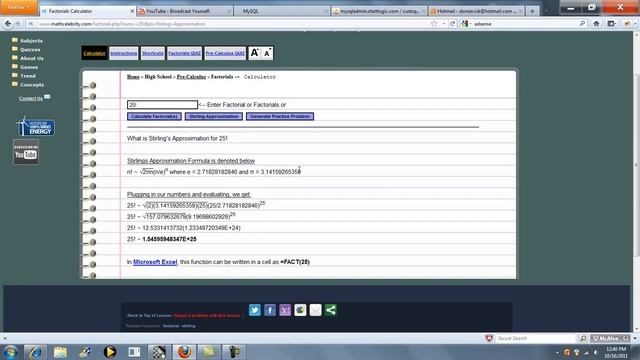Open the Windows Start menu
This screenshot has height=360, width=640.
pos(11,352)
